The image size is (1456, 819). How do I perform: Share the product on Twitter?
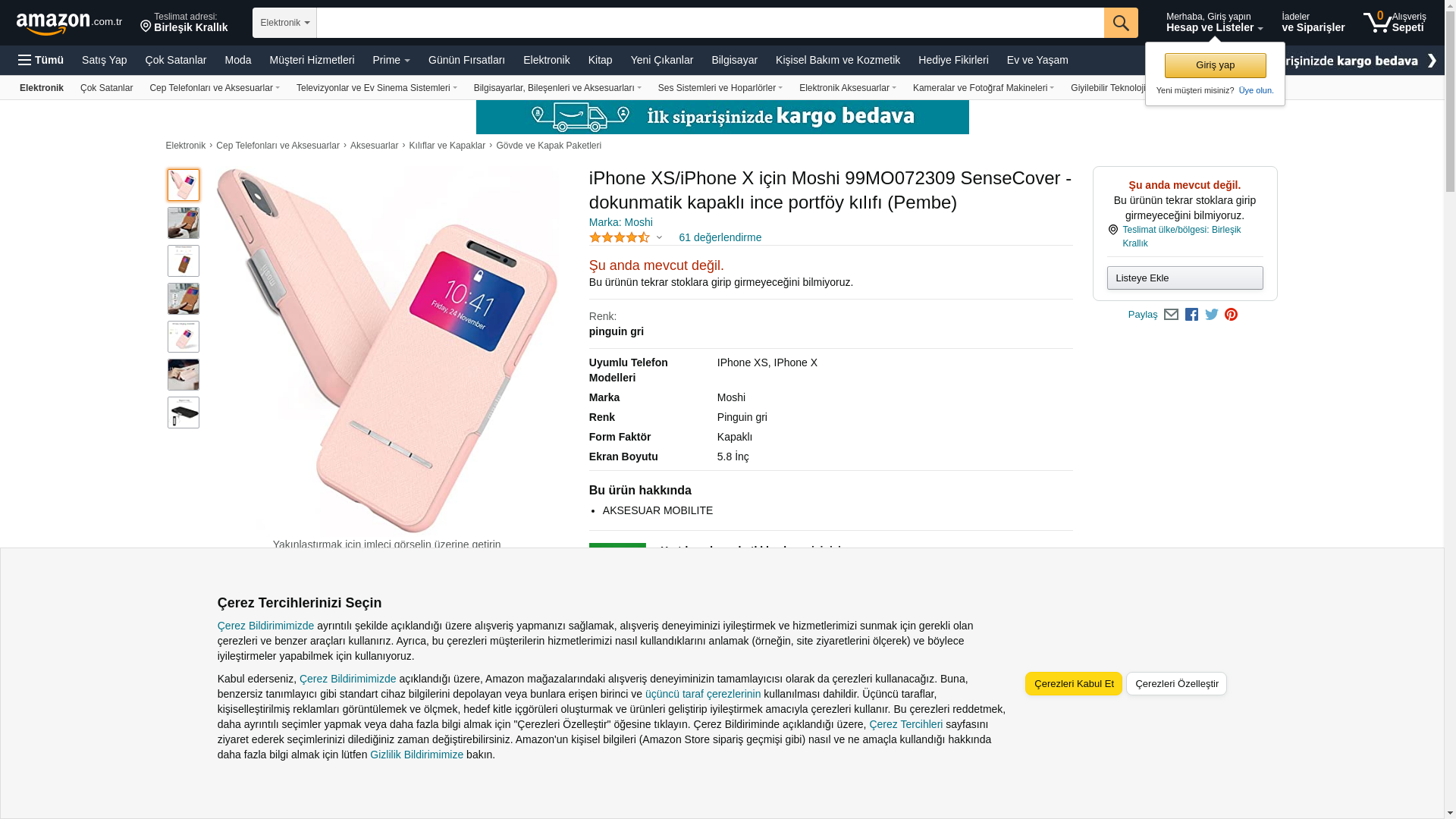click(x=1212, y=315)
